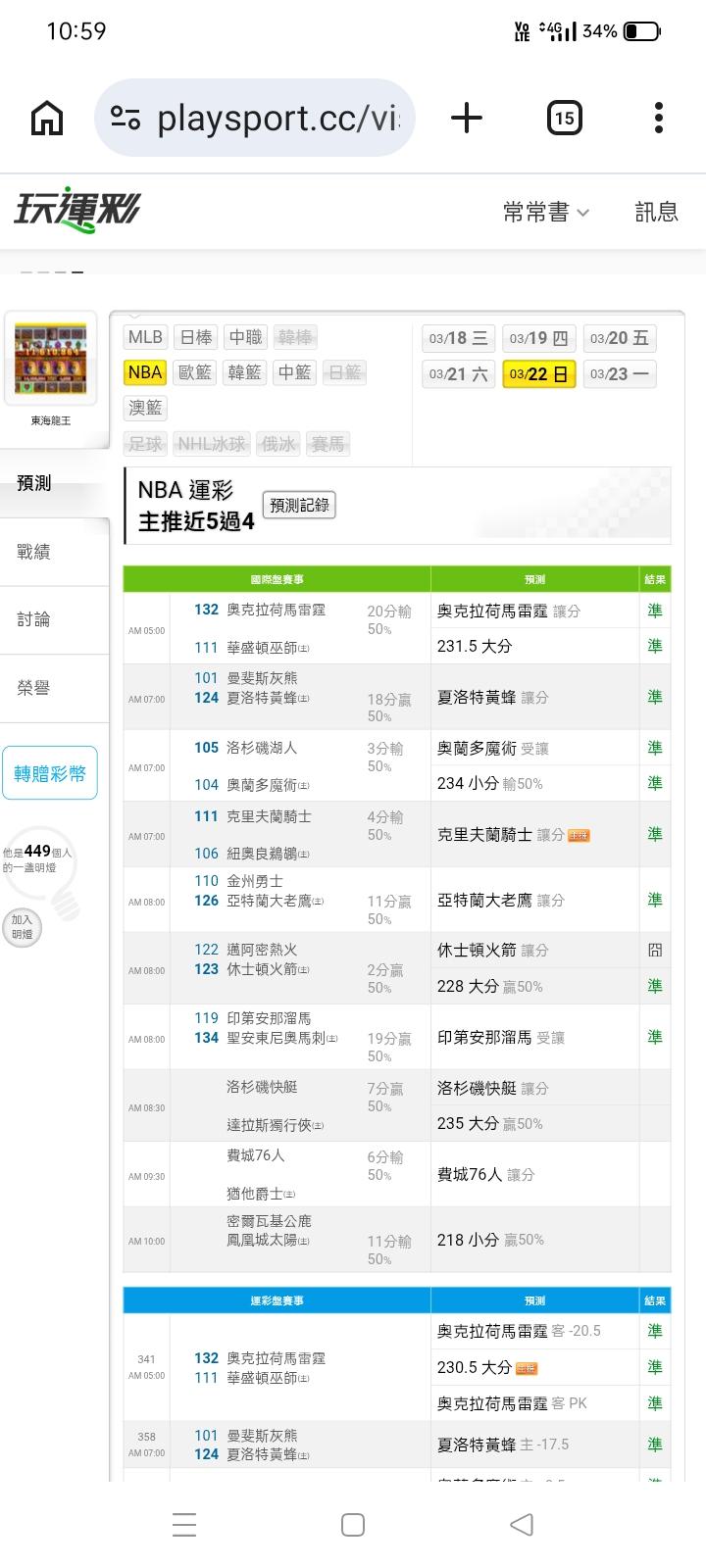Select the MLB league tab
This screenshot has height=1568, width=706.
coord(145,337)
